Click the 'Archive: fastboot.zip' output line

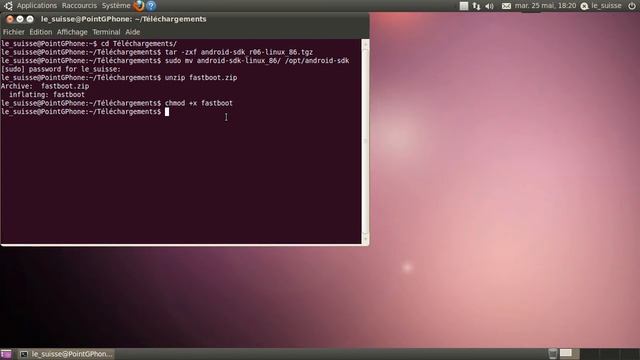[x=45, y=86]
